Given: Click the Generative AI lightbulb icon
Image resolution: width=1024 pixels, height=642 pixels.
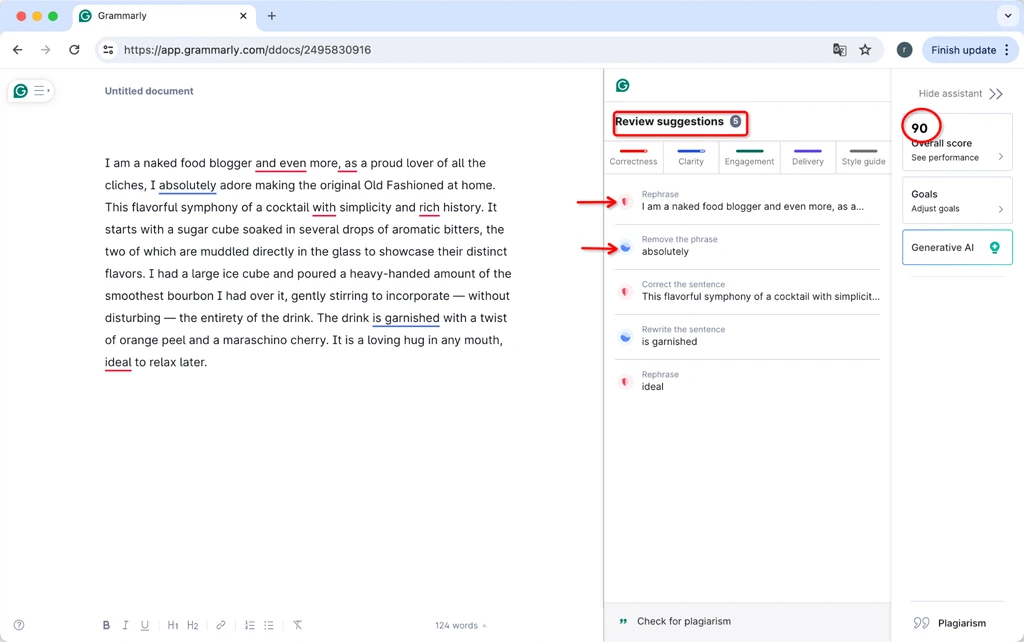Looking at the screenshot, I should [x=995, y=247].
